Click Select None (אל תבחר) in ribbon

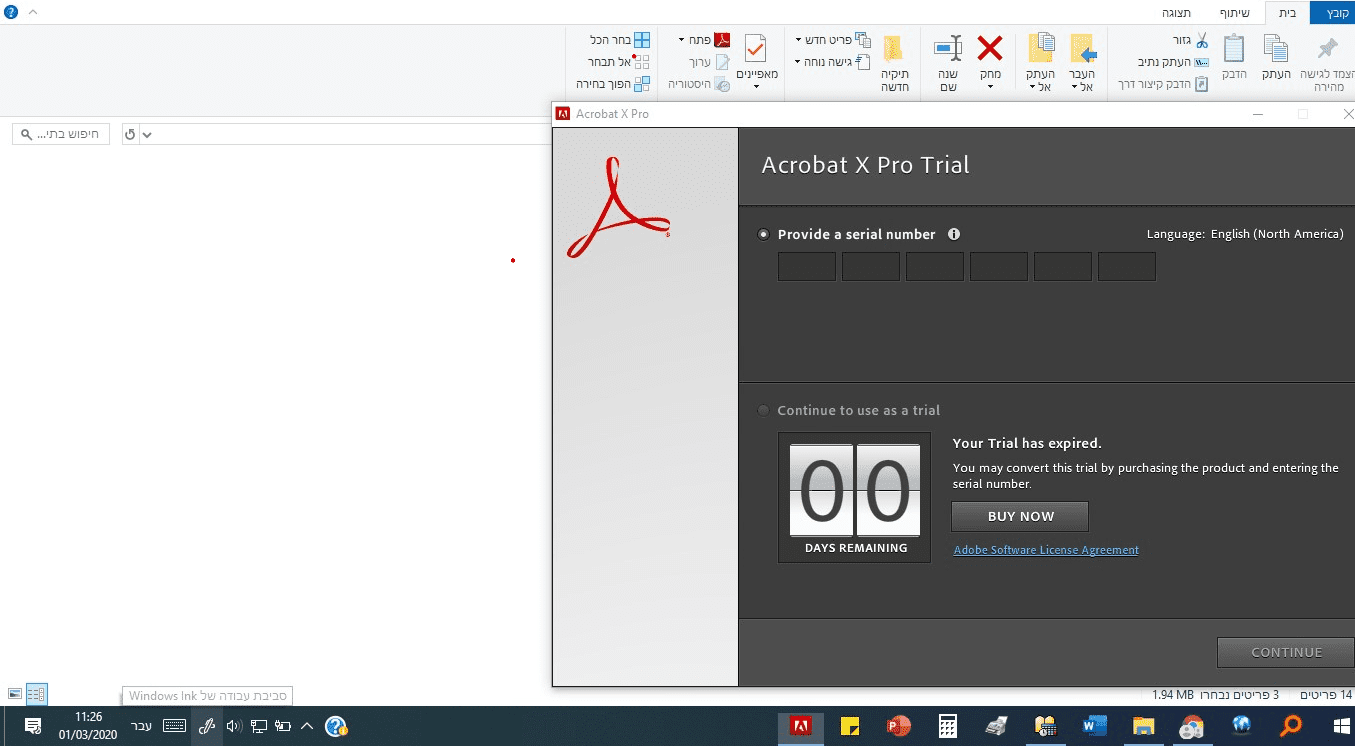[620, 62]
